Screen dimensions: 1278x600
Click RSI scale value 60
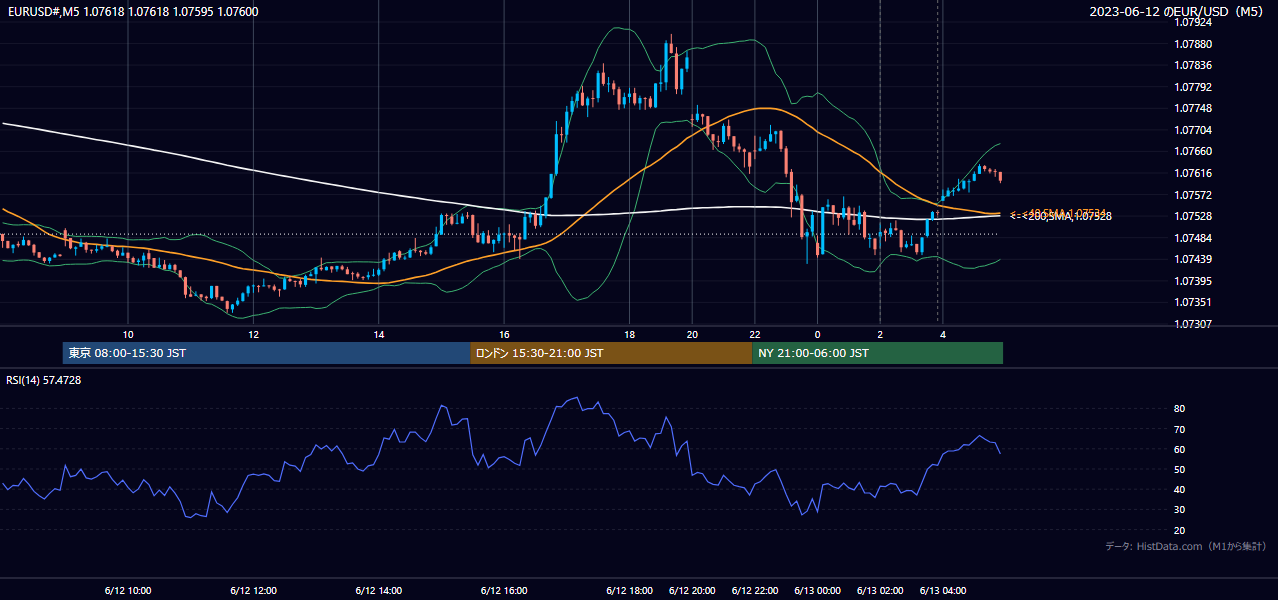1179,449
